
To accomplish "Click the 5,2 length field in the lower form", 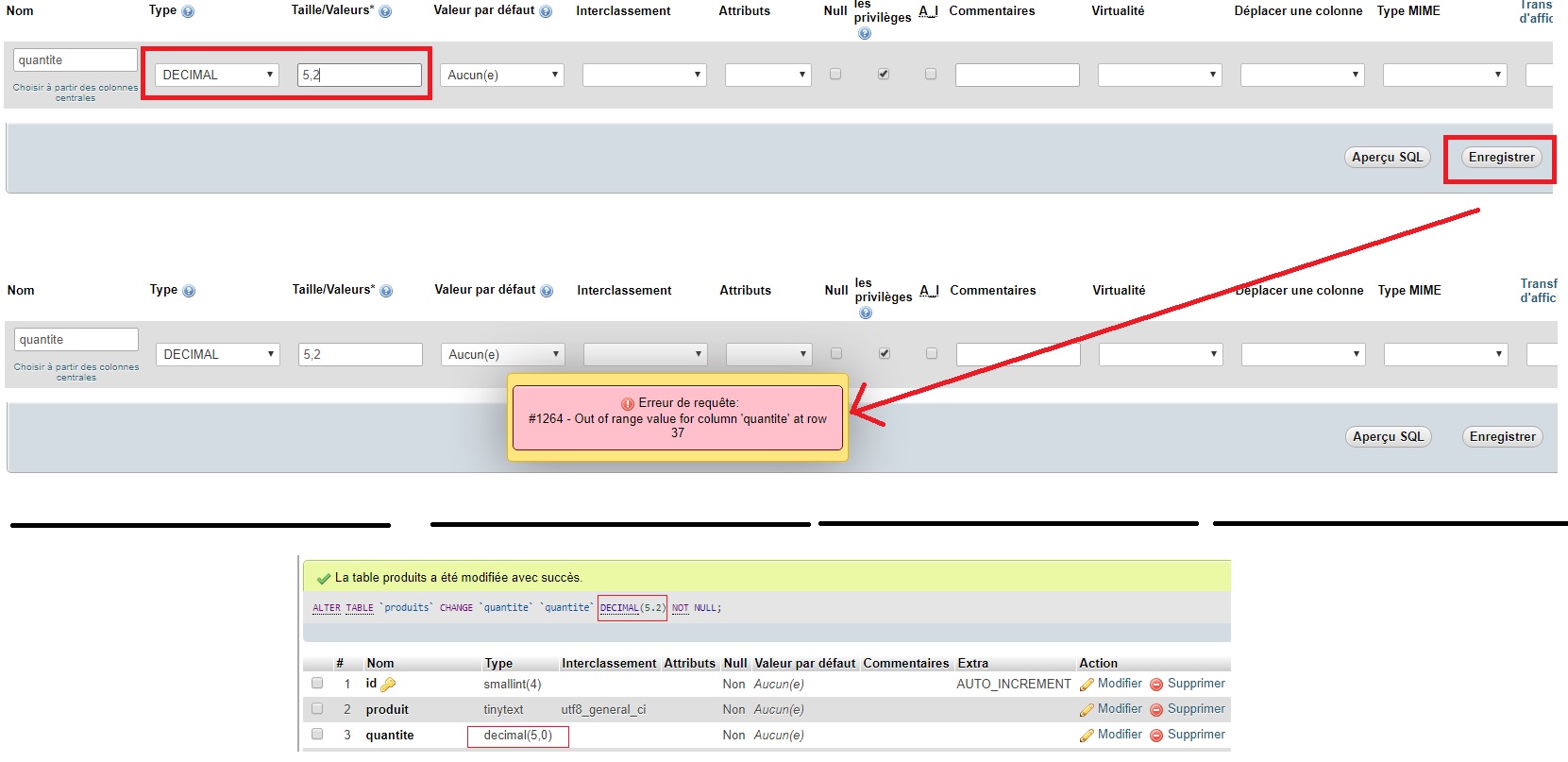I will (361, 354).
